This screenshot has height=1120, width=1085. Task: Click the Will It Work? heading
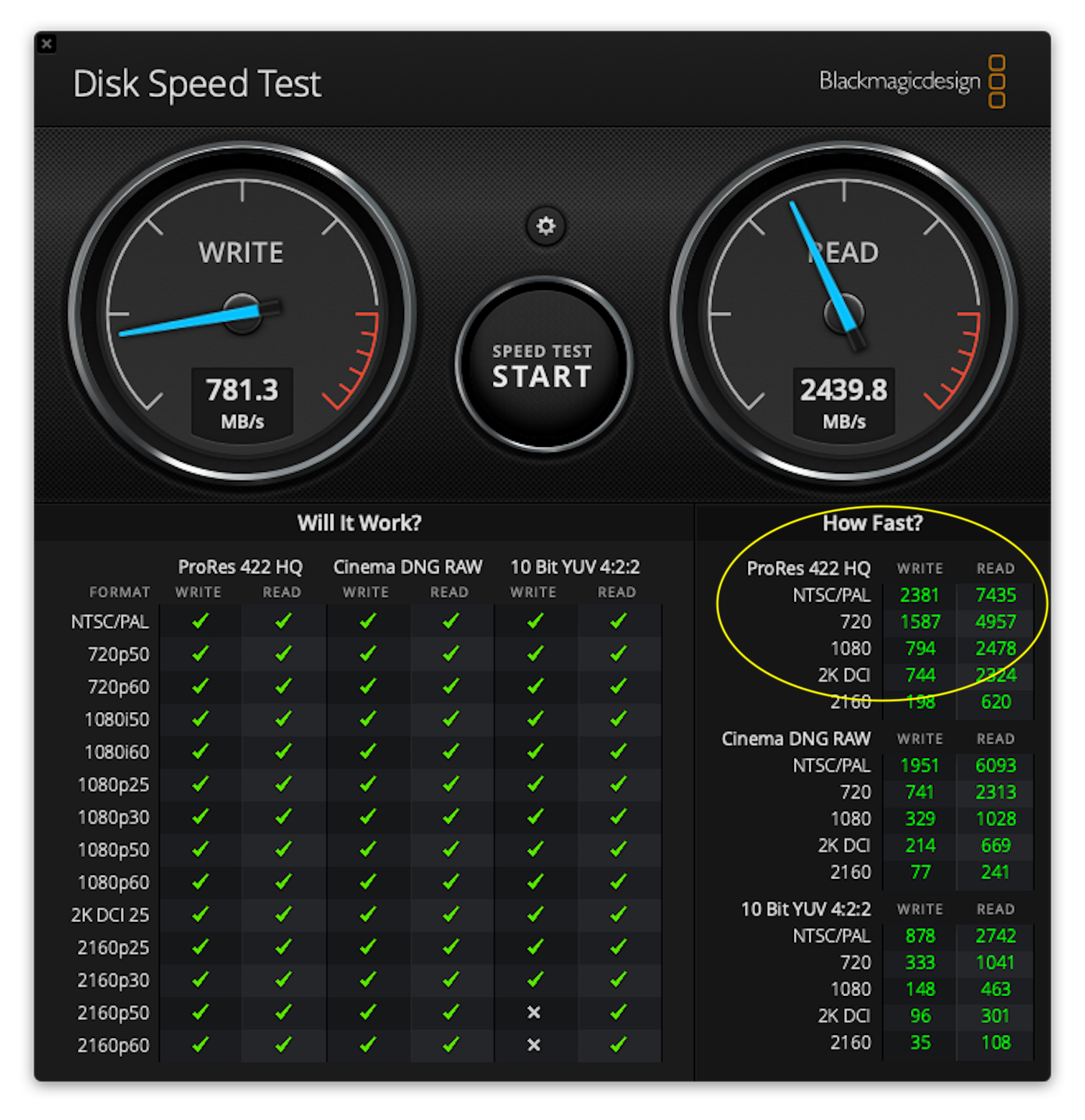359,523
